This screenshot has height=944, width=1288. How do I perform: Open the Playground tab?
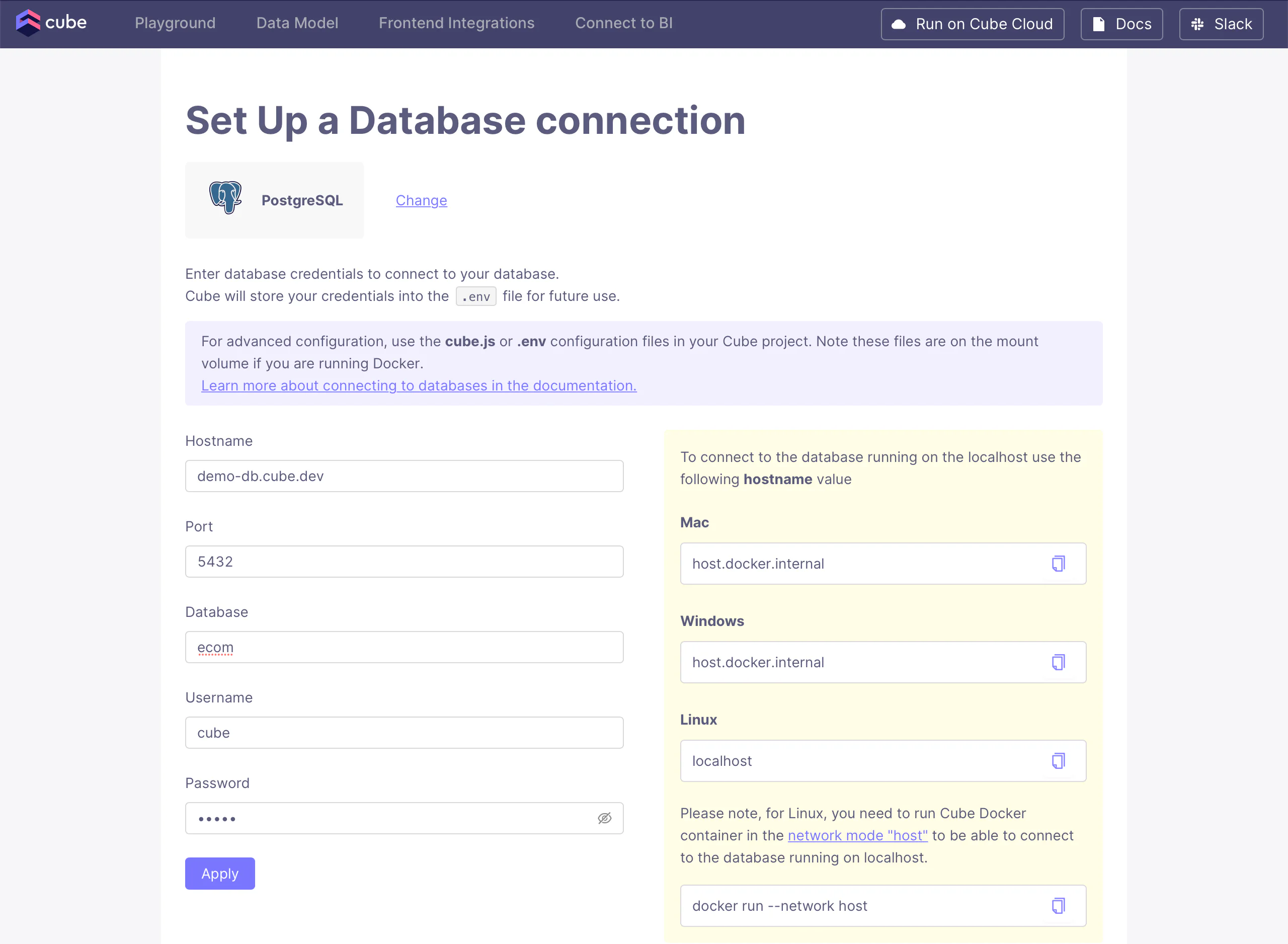click(175, 23)
